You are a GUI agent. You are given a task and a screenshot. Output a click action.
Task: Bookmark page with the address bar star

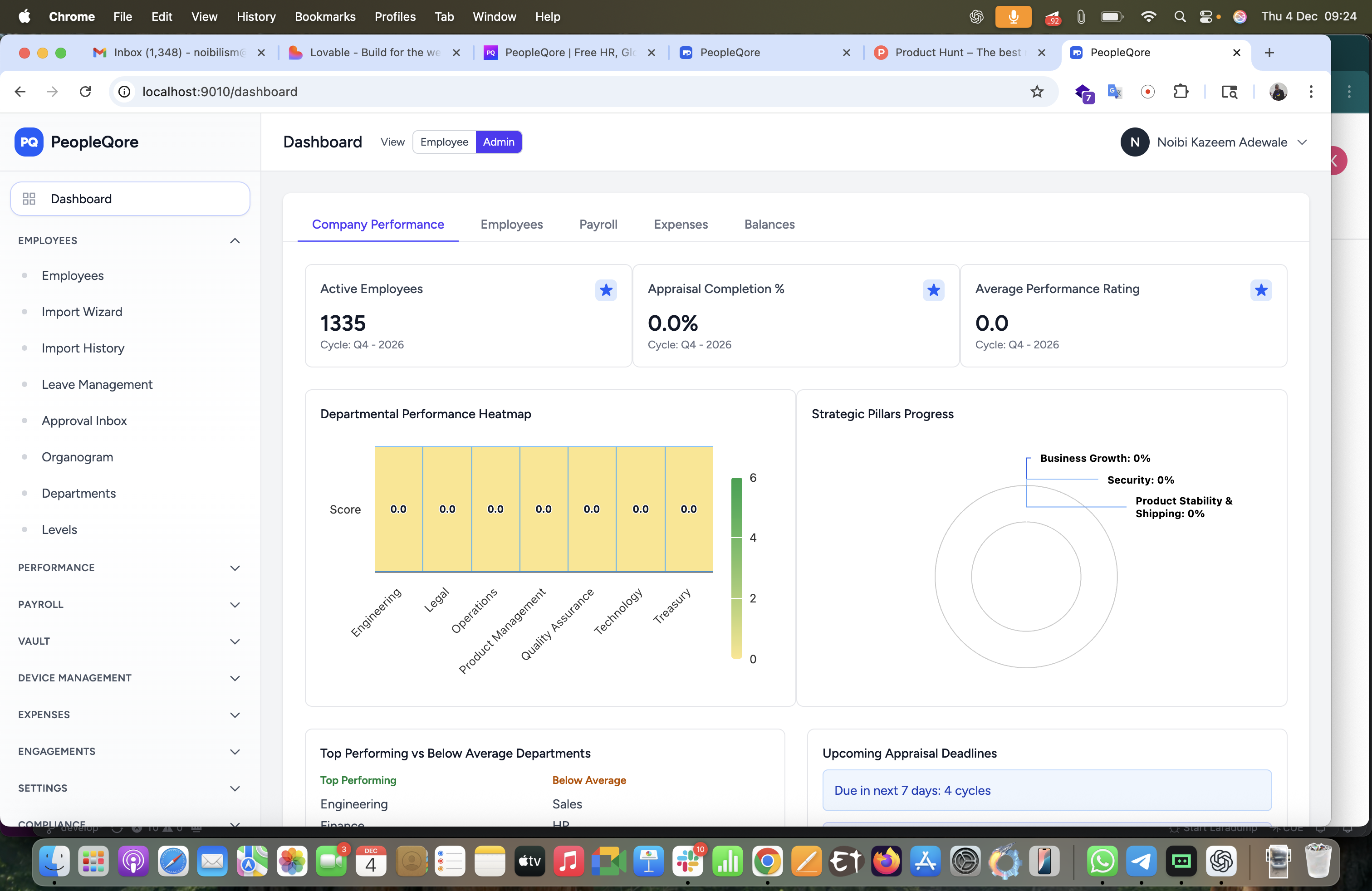(x=1037, y=92)
